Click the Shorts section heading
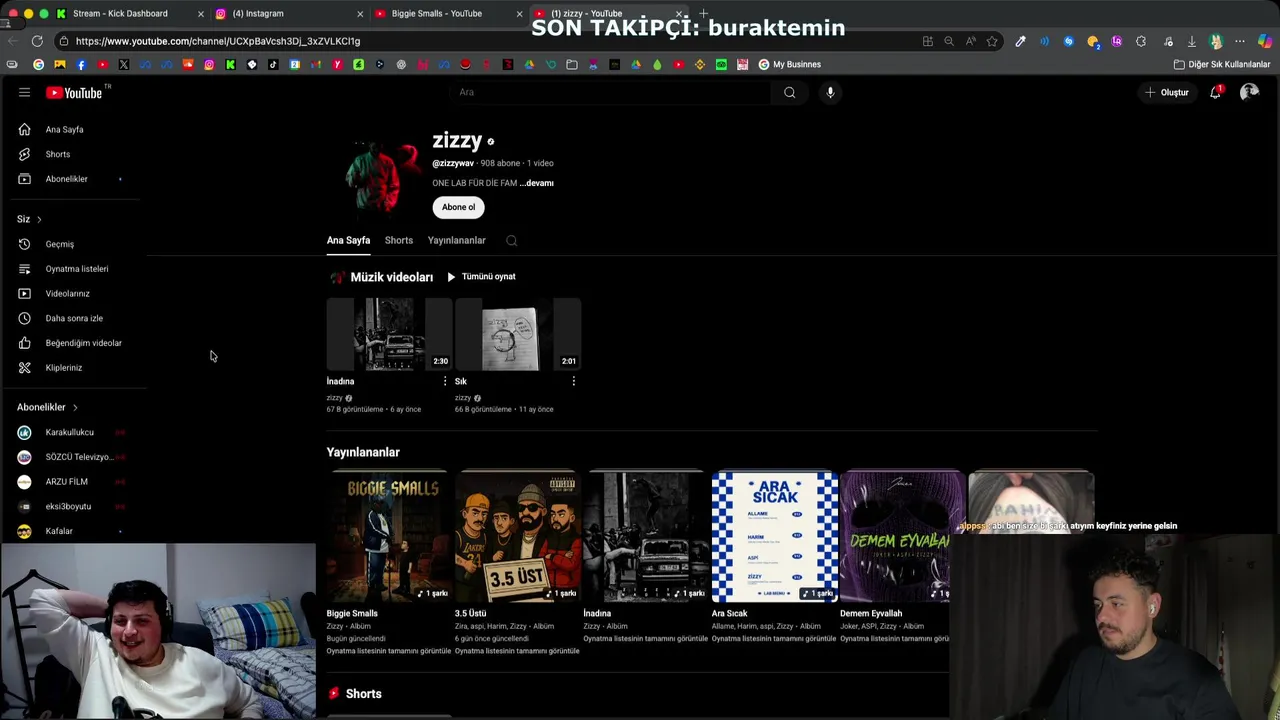The image size is (1280, 720). pos(363,694)
